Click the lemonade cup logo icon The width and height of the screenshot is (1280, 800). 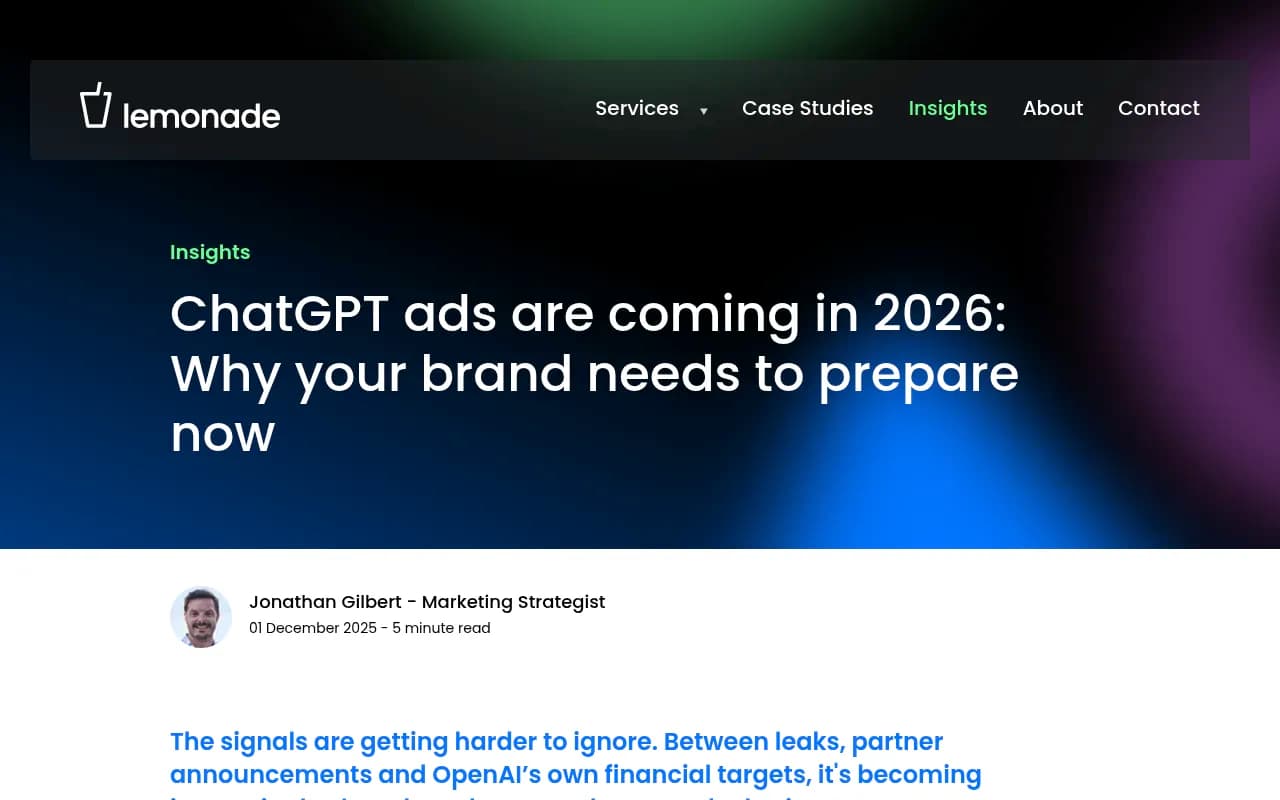coord(95,105)
